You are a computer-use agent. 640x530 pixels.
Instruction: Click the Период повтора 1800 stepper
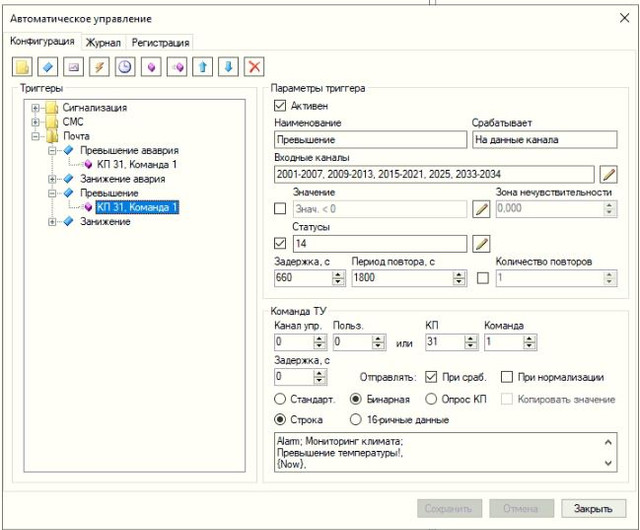(x=409, y=278)
